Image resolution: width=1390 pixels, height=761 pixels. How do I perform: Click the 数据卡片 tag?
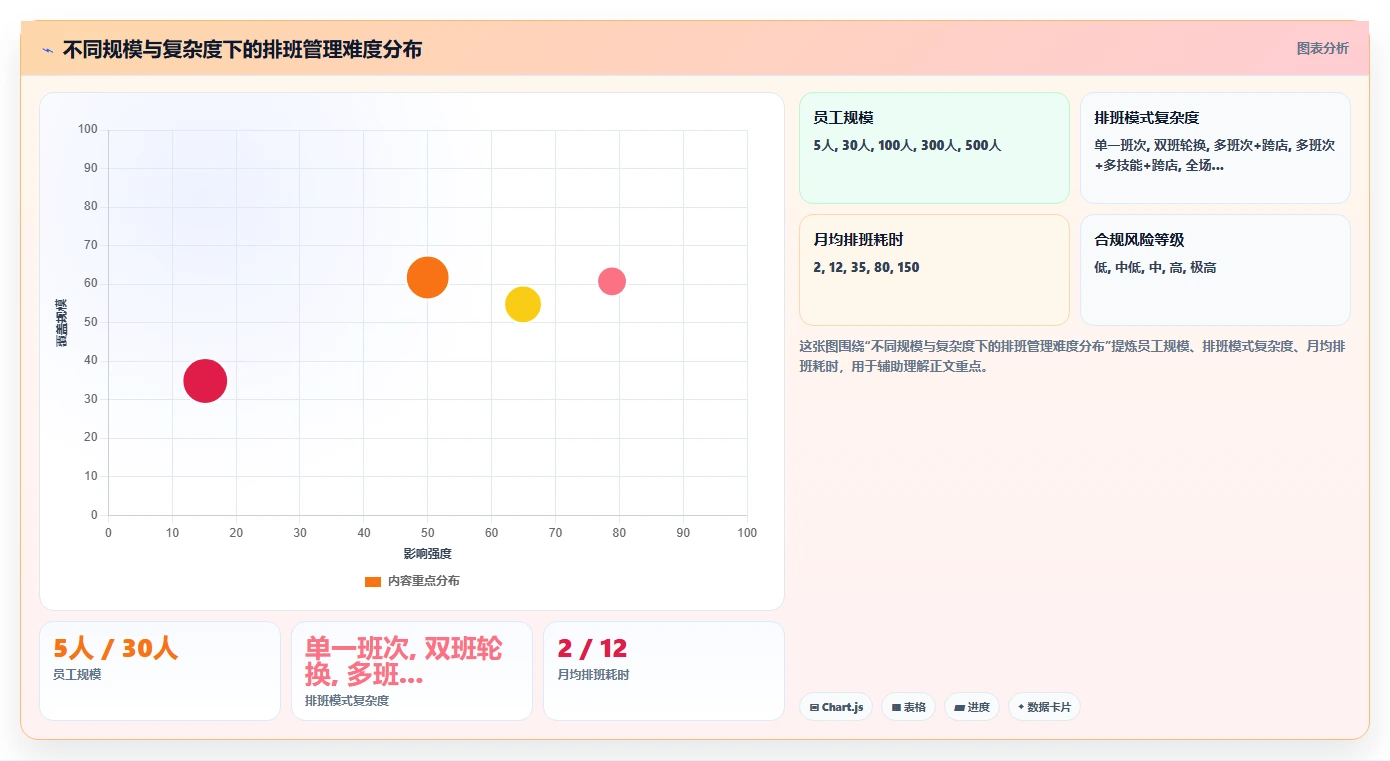(1044, 707)
